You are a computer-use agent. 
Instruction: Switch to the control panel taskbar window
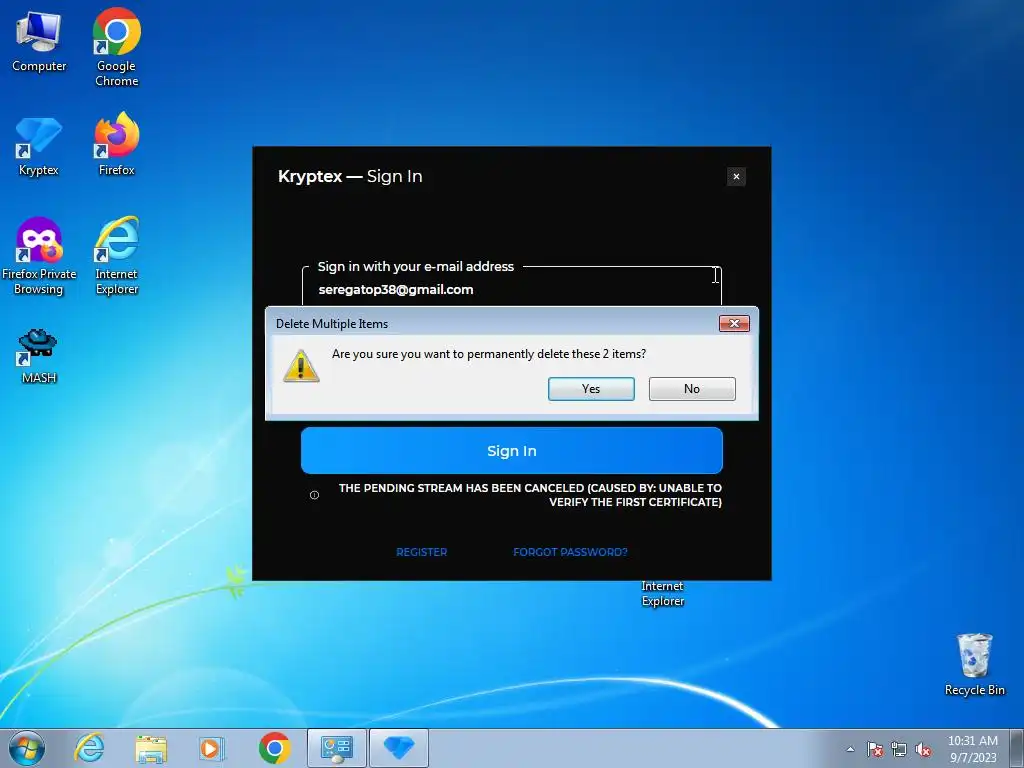(x=337, y=748)
